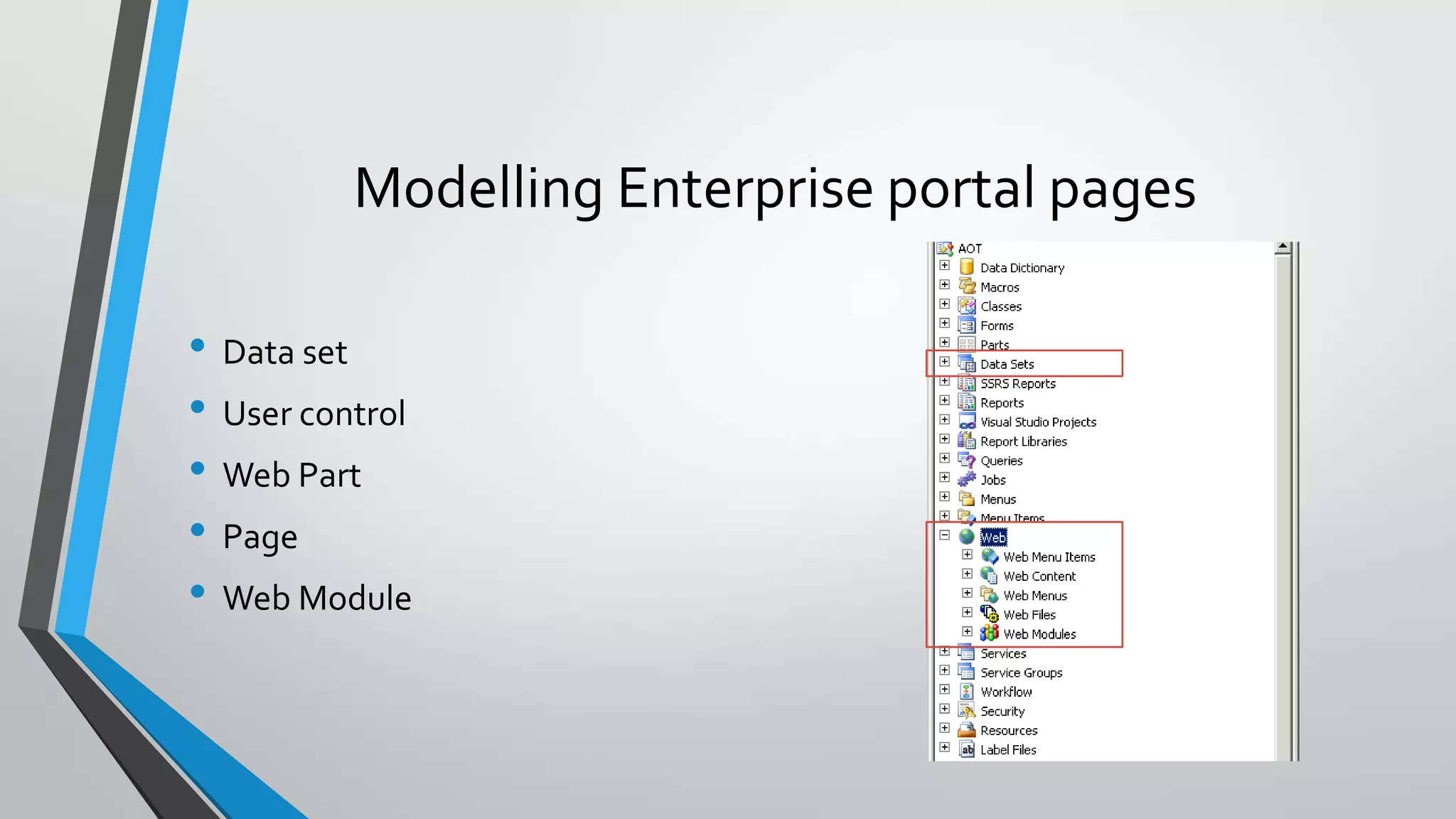Click the Web Content icon
This screenshot has height=819, width=1456.
(x=990, y=576)
